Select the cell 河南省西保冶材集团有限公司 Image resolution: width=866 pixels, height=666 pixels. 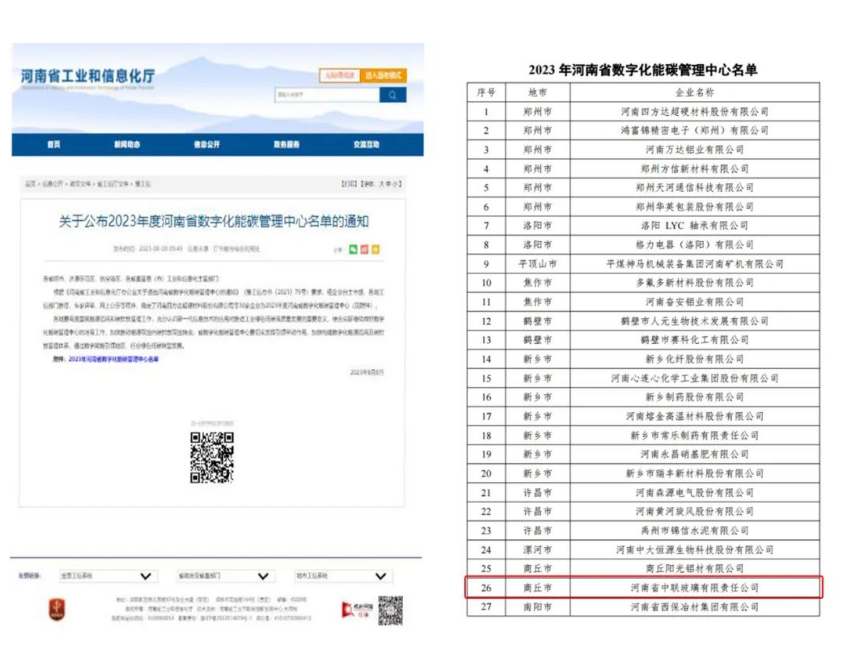click(x=695, y=607)
